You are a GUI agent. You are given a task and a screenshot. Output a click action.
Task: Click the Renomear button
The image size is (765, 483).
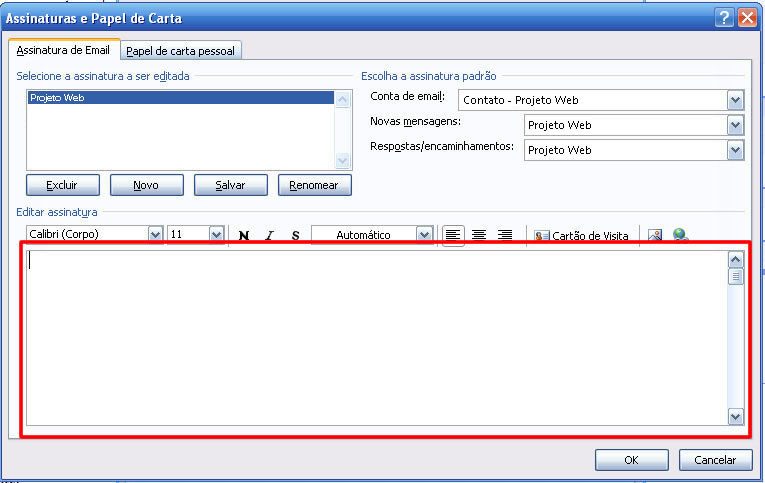(x=314, y=185)
